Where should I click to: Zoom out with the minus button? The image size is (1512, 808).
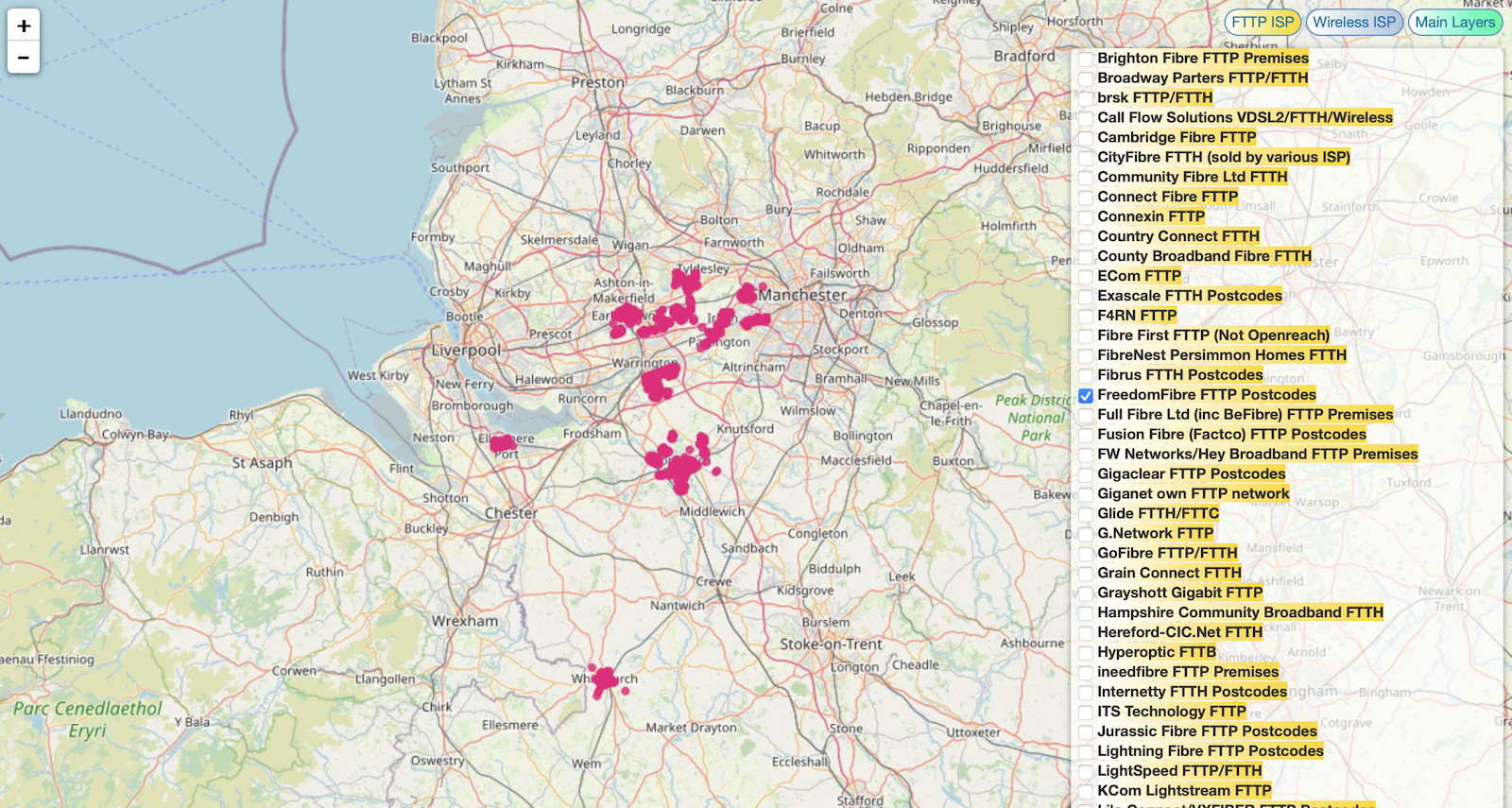coord(24,58)
